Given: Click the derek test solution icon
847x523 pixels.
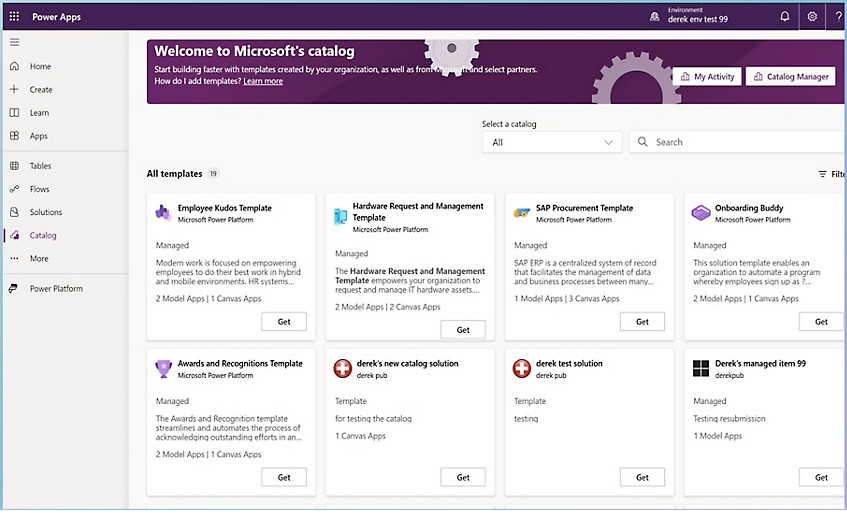Looking at the screenshot, I should 522,368.
